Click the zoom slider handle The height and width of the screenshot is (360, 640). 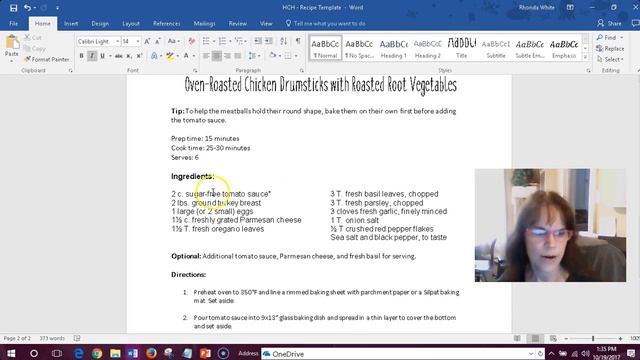(593, 338)
